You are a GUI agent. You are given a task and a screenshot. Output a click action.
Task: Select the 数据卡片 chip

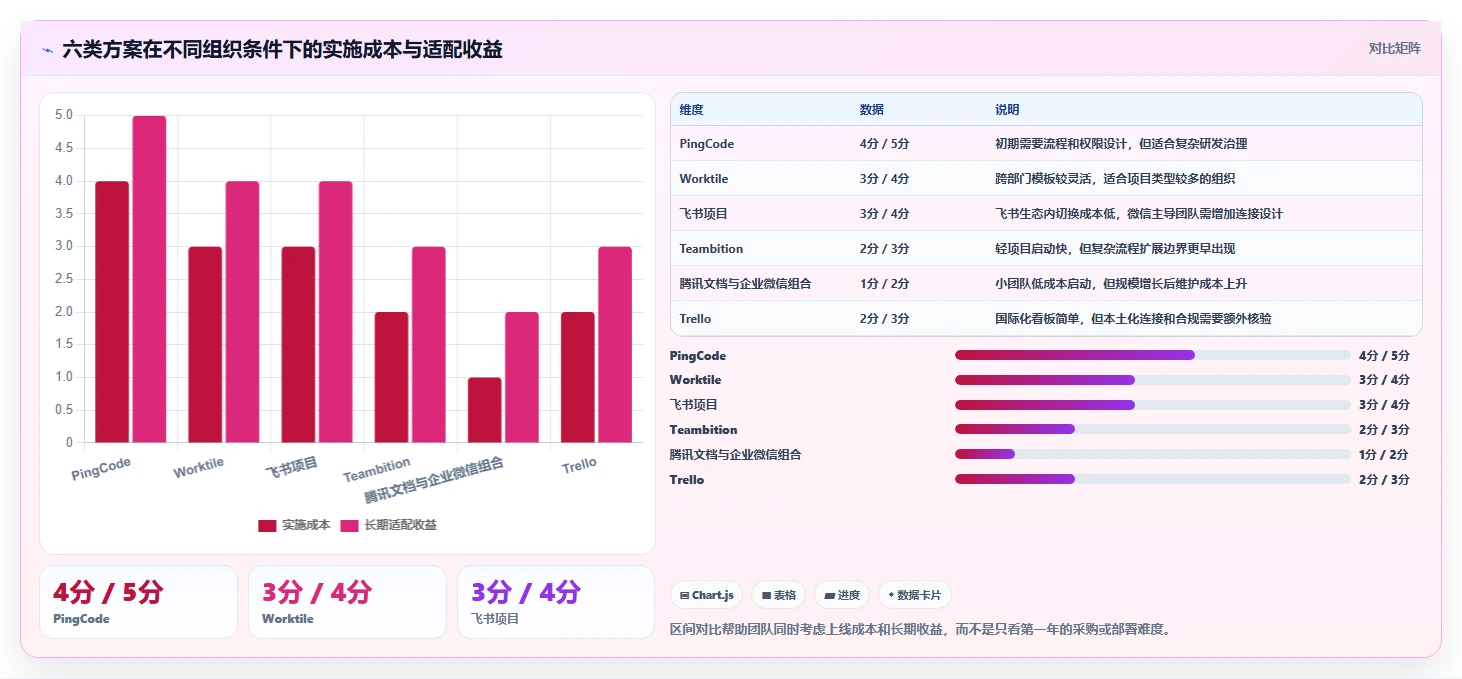point(914,595)
